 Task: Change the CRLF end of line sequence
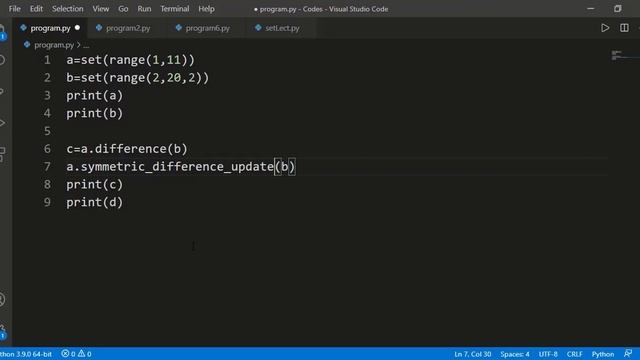pyautogui.click(x=574, y=354)
